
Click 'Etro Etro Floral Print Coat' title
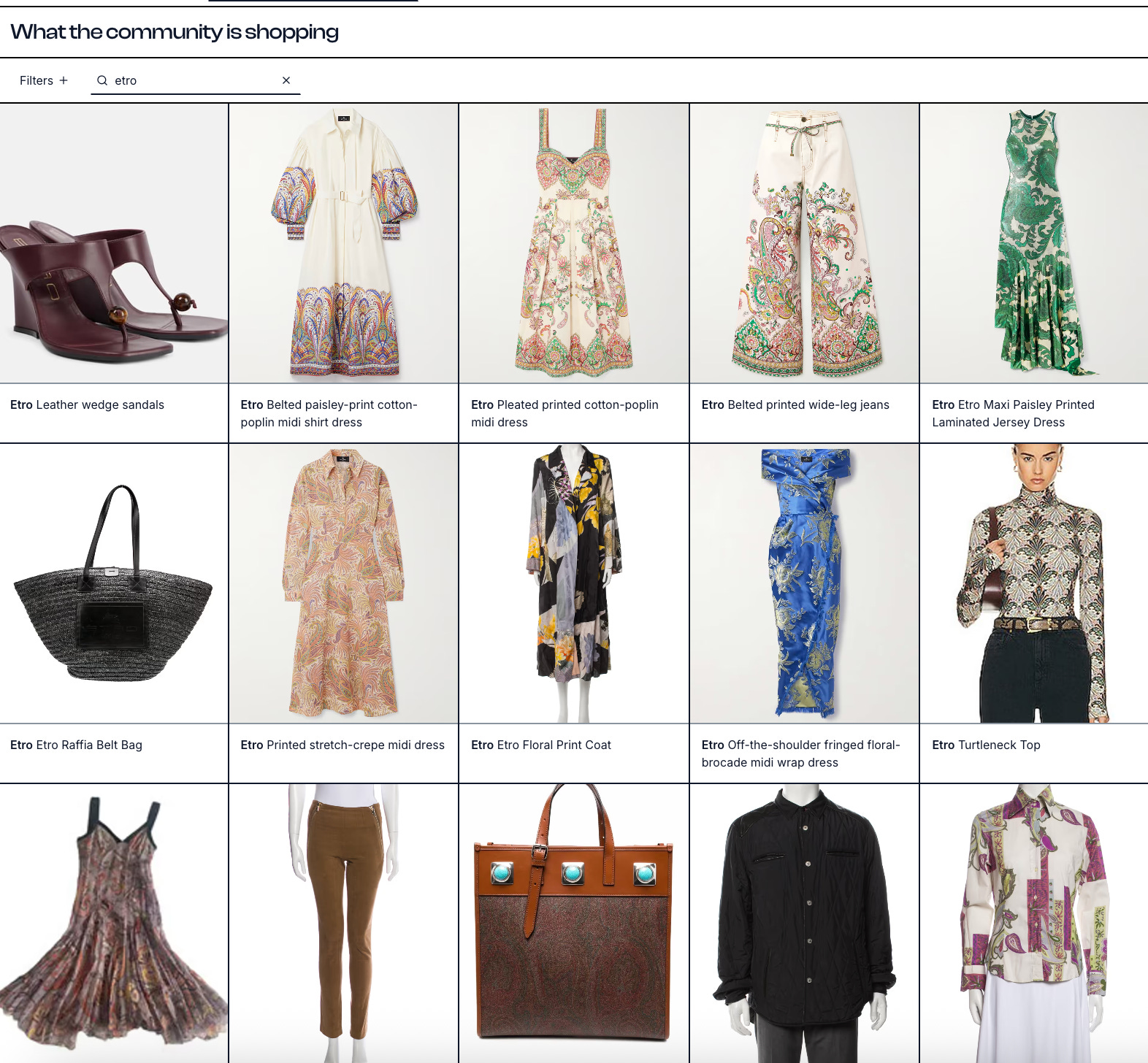pos(541,745)
